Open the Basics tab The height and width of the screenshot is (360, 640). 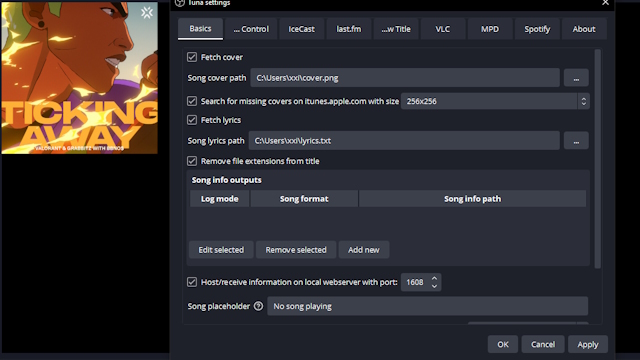(200, 29)
